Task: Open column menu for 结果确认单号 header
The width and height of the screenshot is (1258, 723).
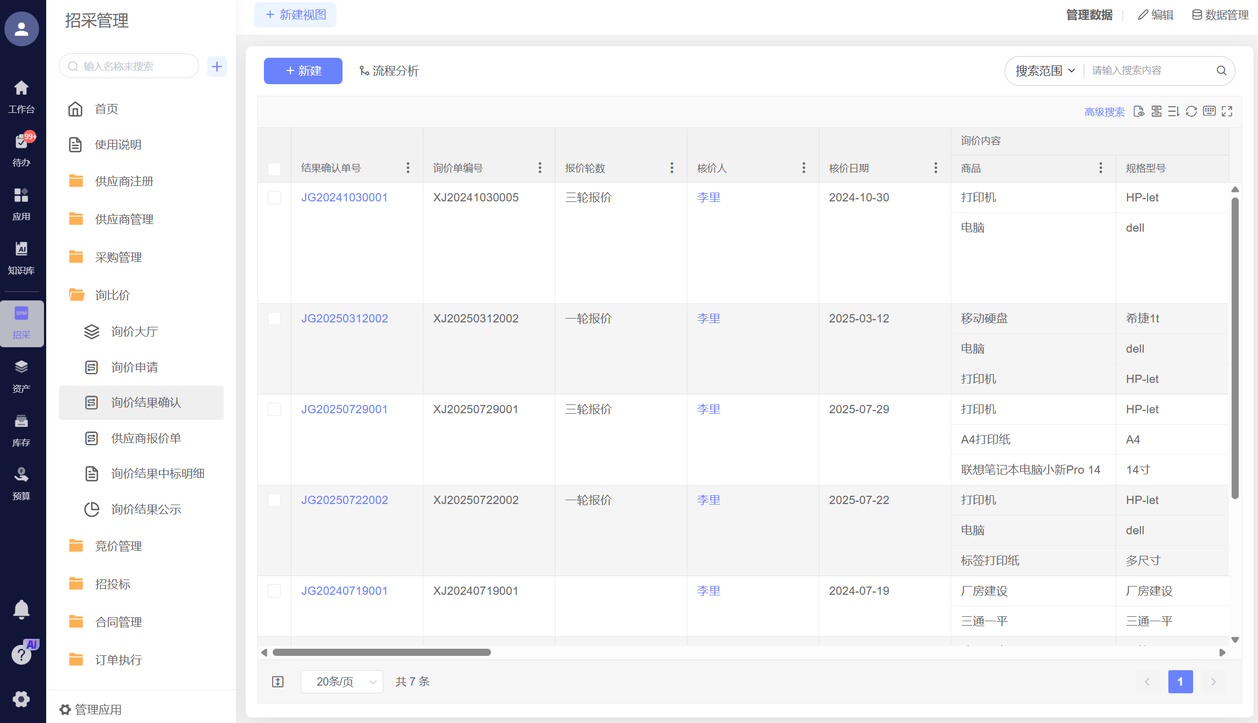Action: 408,168
